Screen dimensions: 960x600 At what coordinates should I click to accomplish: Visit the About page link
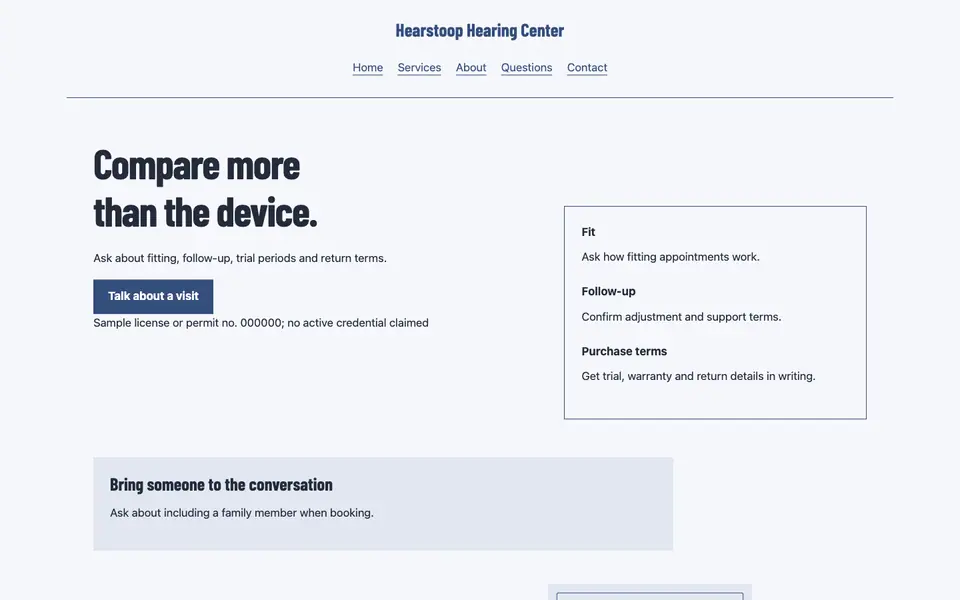click(x=471, y=67)
